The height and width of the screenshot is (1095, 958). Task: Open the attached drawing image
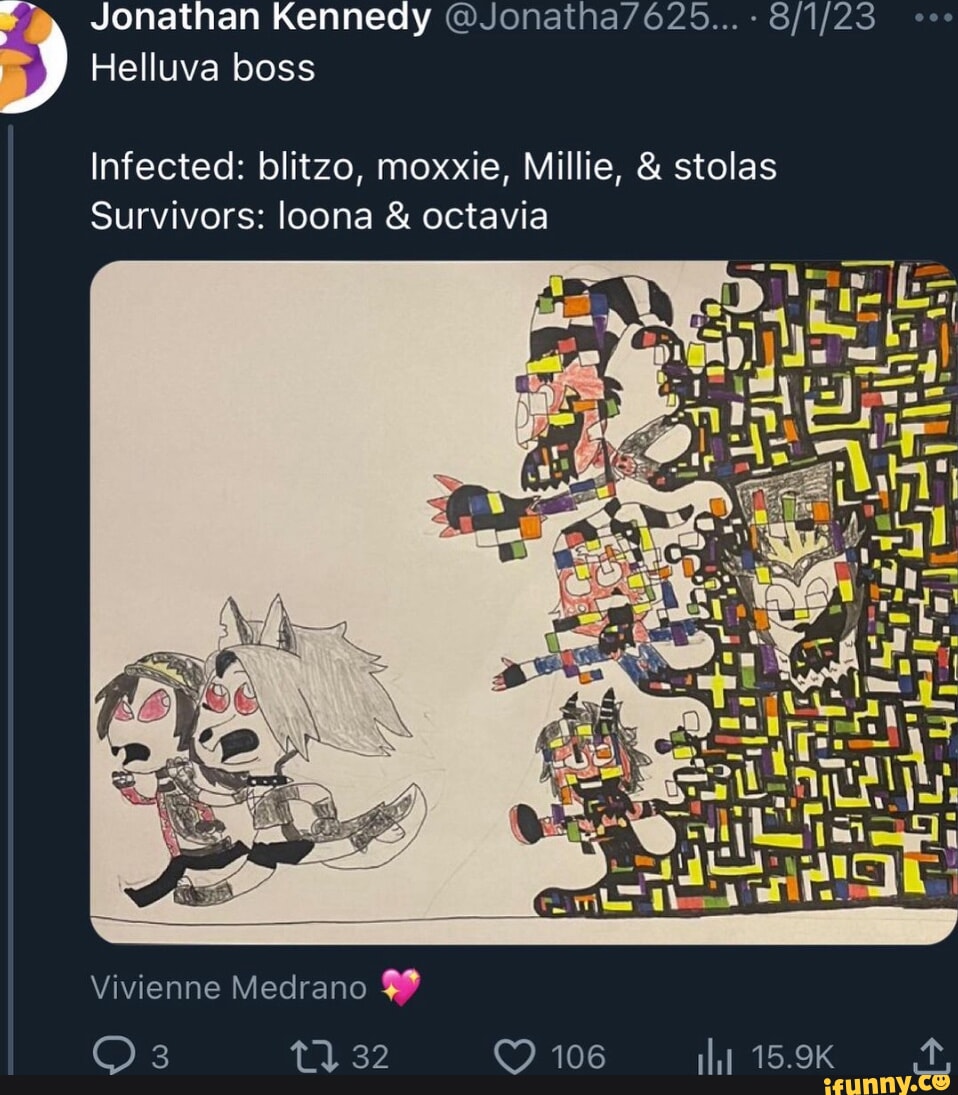point(523,602)
